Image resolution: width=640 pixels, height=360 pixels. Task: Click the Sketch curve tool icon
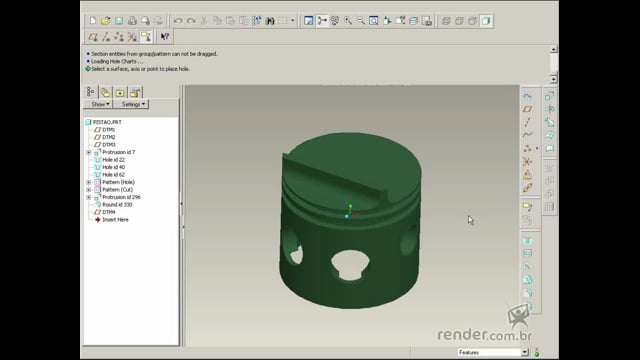pos(527,96)
